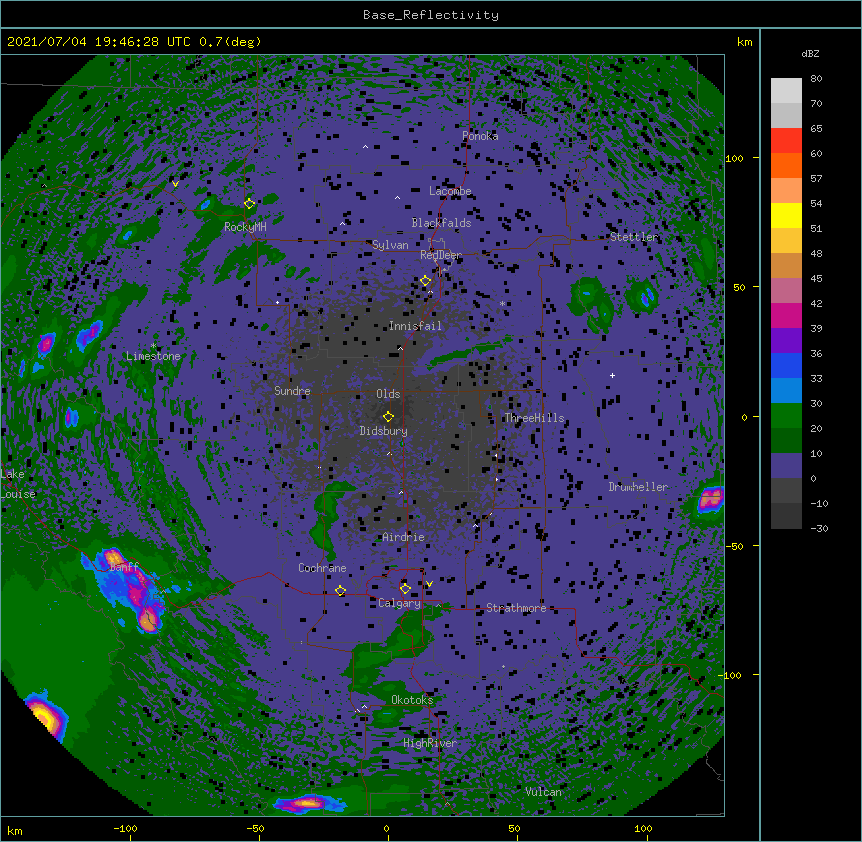Click the RockyMH label

click(245, 227)
